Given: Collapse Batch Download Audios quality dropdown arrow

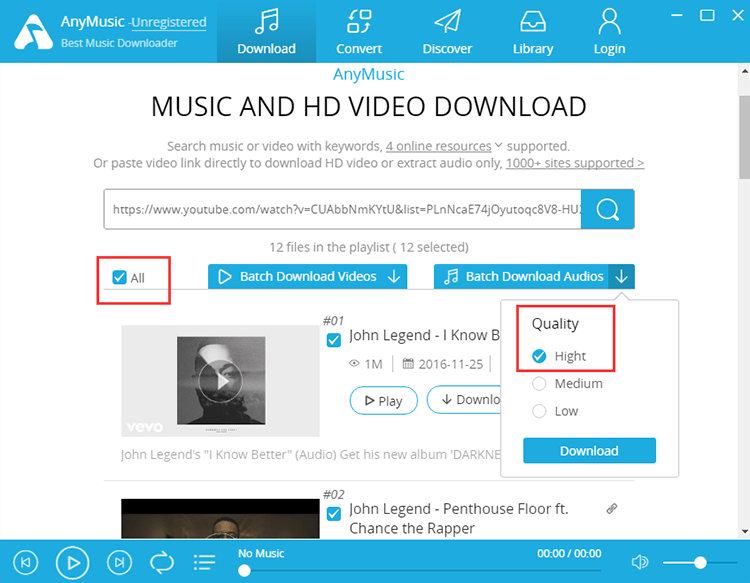Looking at the screenshot, I should click(x=621, y=276).
